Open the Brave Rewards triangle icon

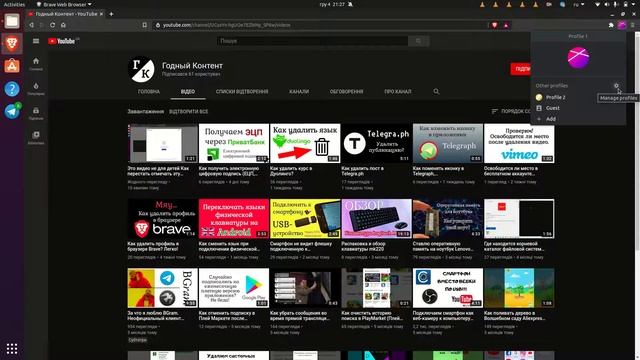point(506,25)
